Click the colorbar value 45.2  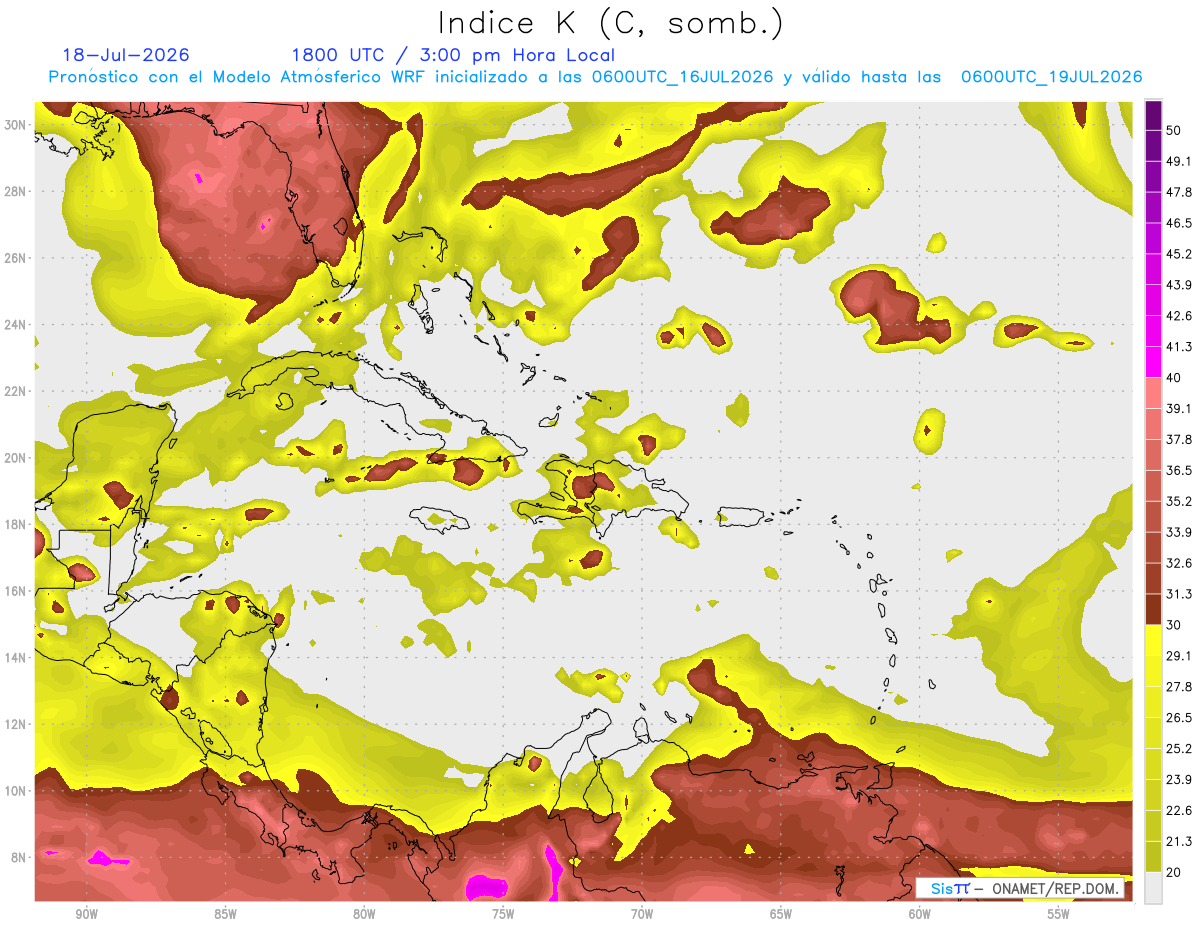click(1179, 255)
